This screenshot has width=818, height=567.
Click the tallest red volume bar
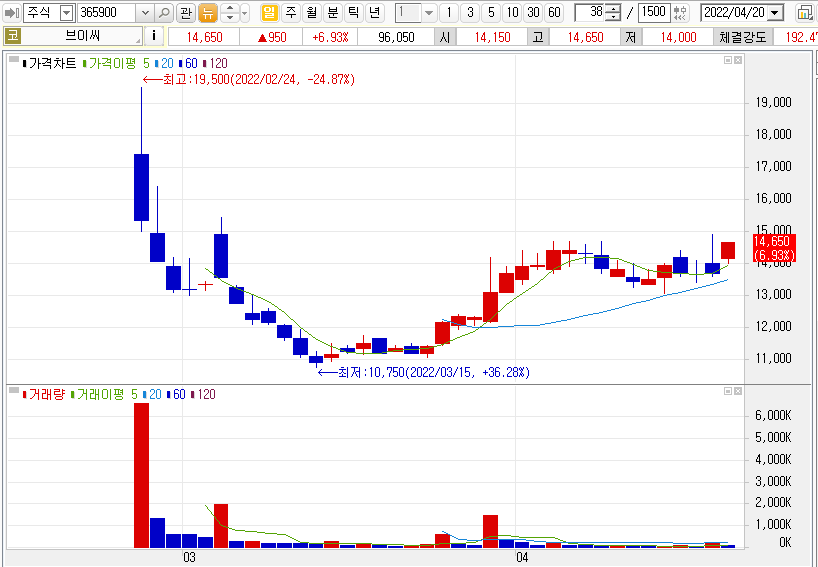click(x=141, y=475)
